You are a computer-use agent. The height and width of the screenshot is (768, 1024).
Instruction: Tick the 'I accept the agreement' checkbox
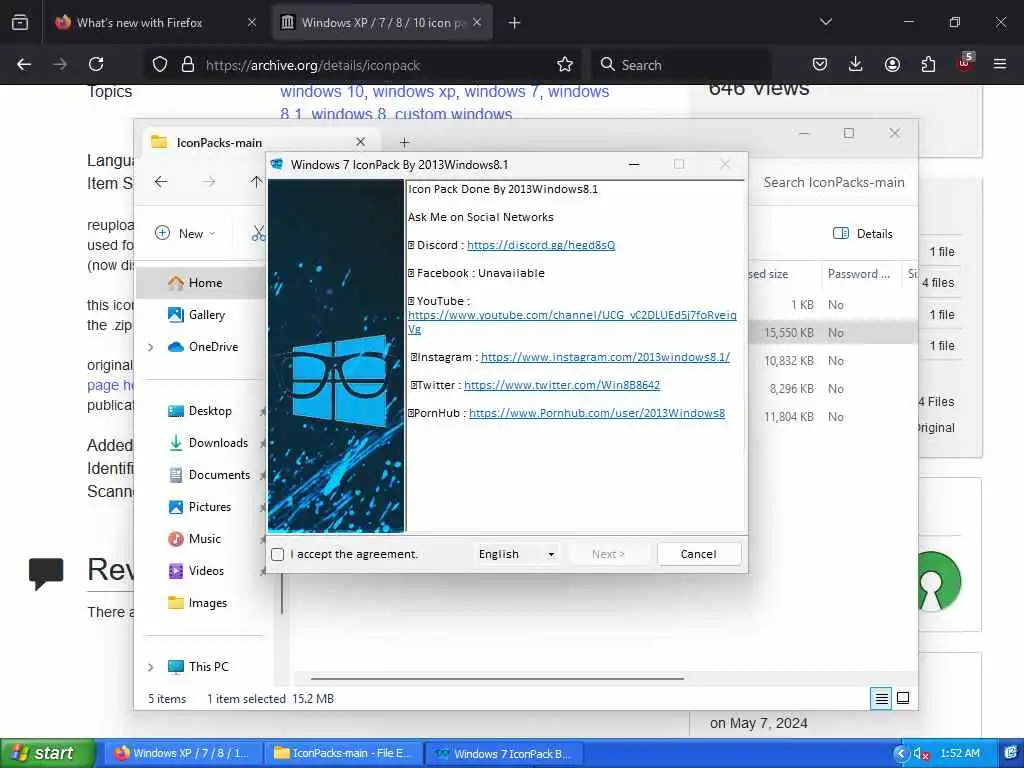coord(278,554)
